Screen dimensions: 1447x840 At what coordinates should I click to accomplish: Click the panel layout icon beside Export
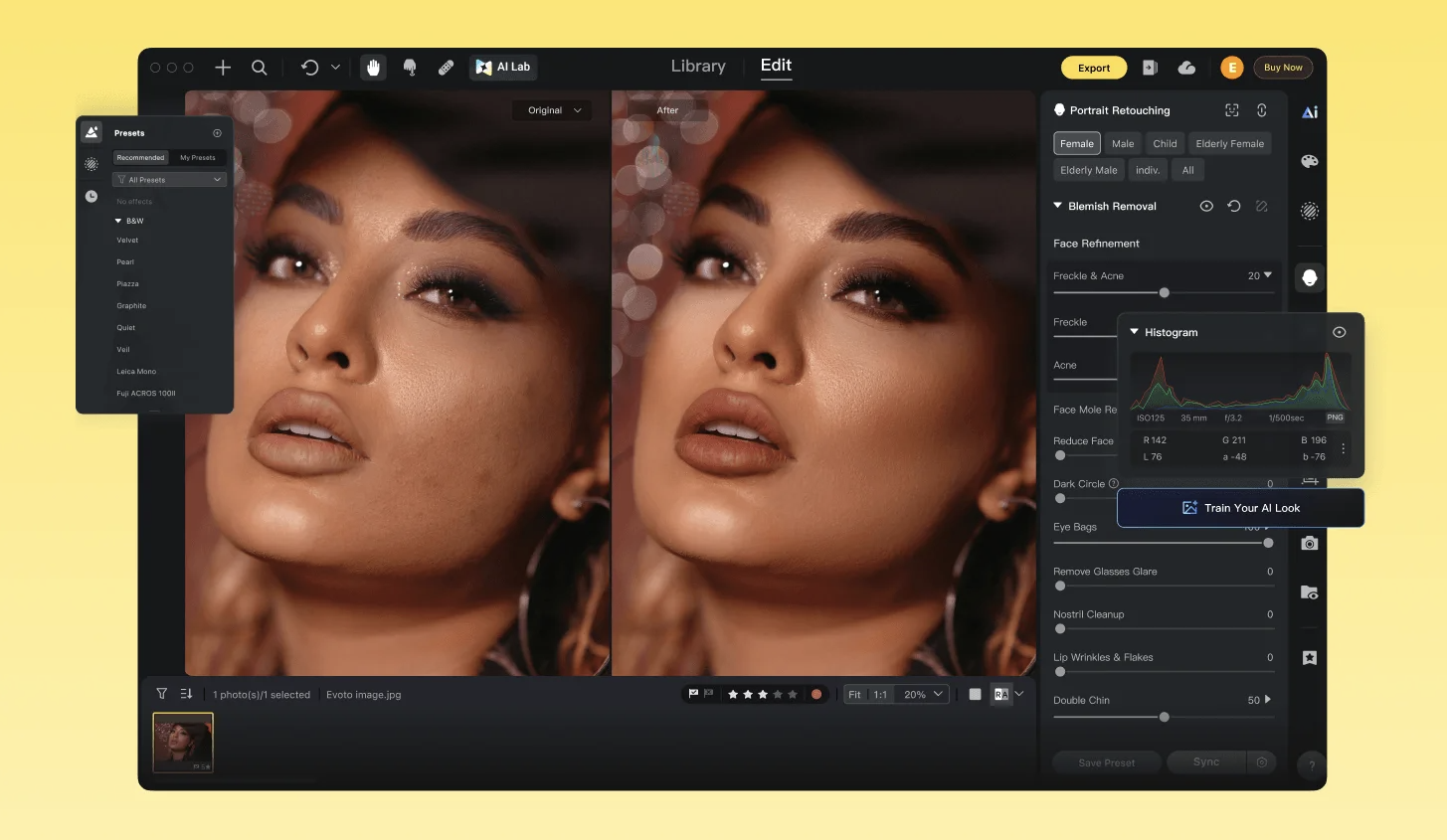click(1150, 68)
